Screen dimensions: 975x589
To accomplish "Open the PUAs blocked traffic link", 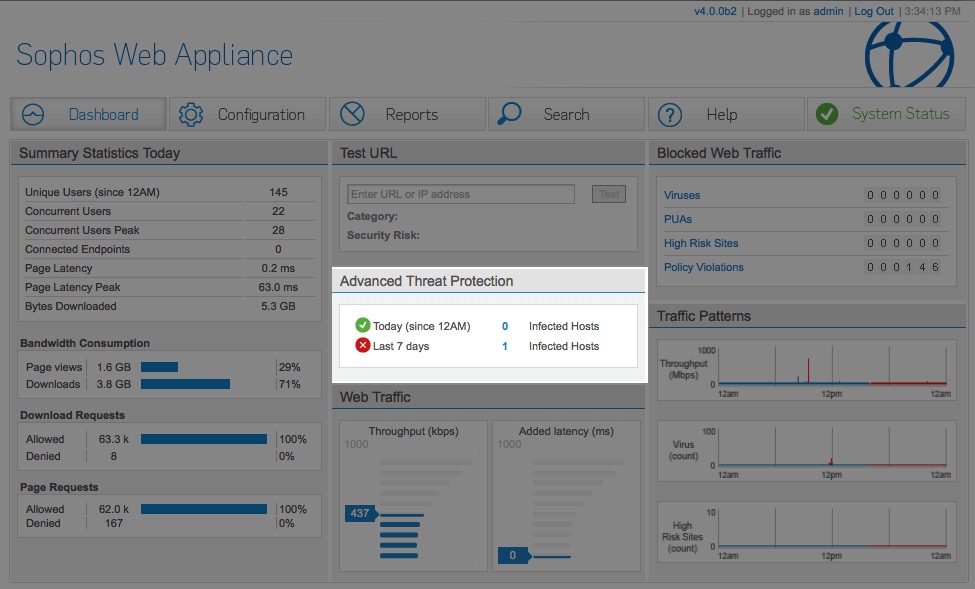I will coord(678,220).
